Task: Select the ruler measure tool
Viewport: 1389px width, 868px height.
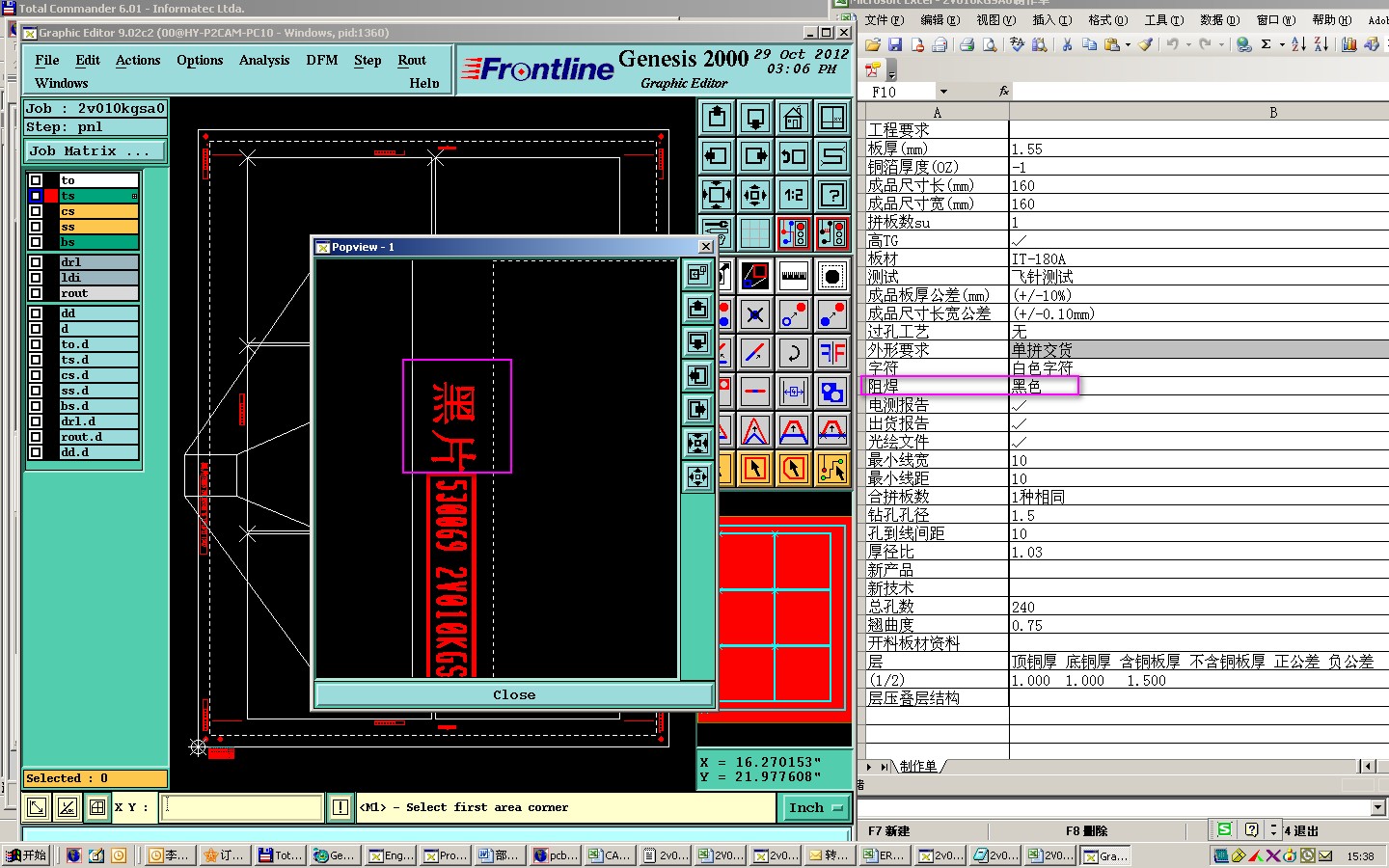Action: coord(794,277)
